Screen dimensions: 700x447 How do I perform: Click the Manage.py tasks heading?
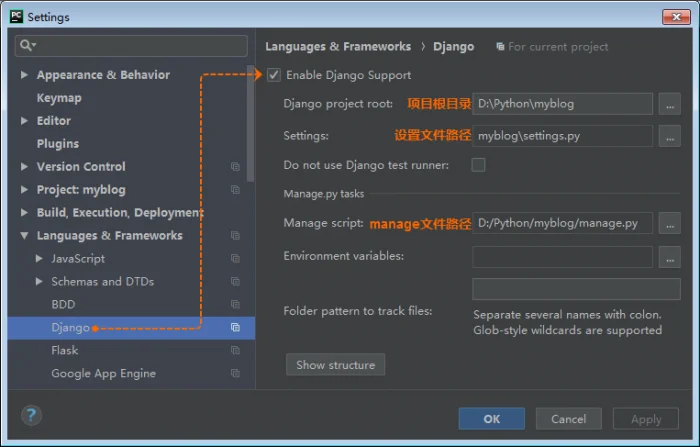(x=324, y=194)
